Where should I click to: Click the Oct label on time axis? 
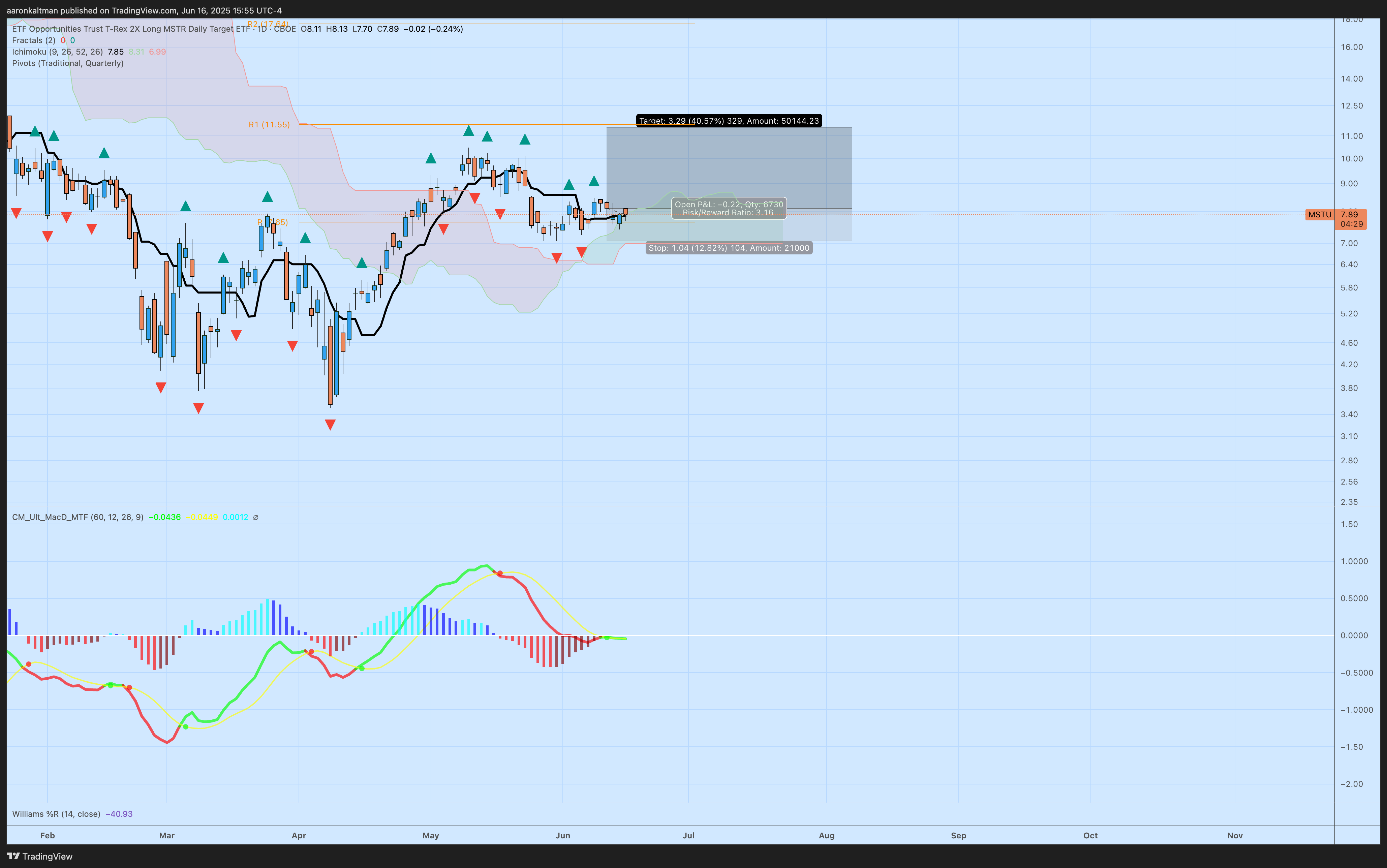pyautogui.click(x=1091, y=835)
